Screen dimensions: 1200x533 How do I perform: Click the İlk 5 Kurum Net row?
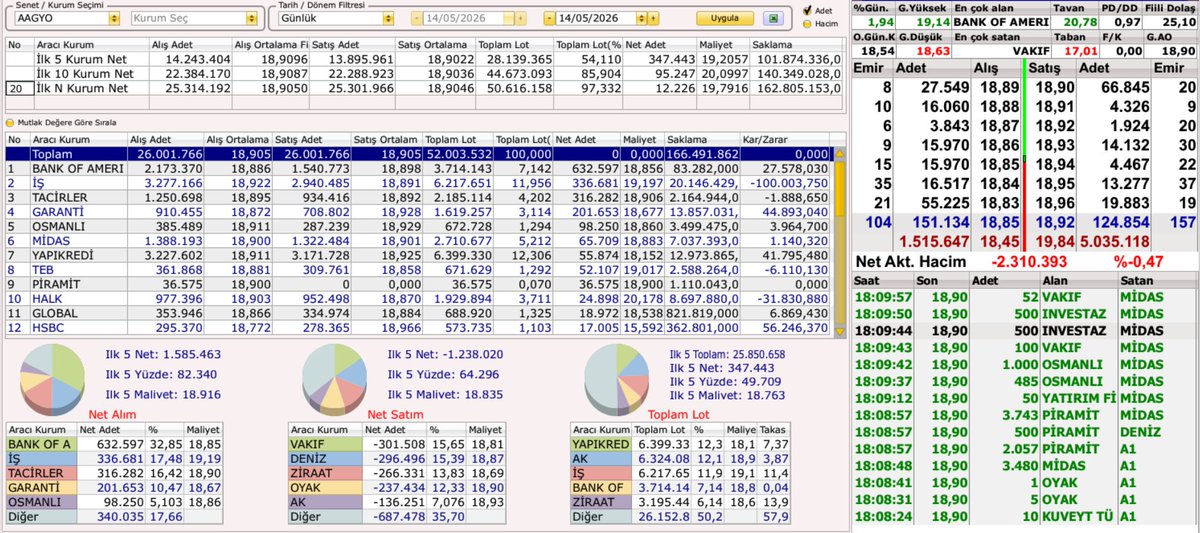click(424, 59)
